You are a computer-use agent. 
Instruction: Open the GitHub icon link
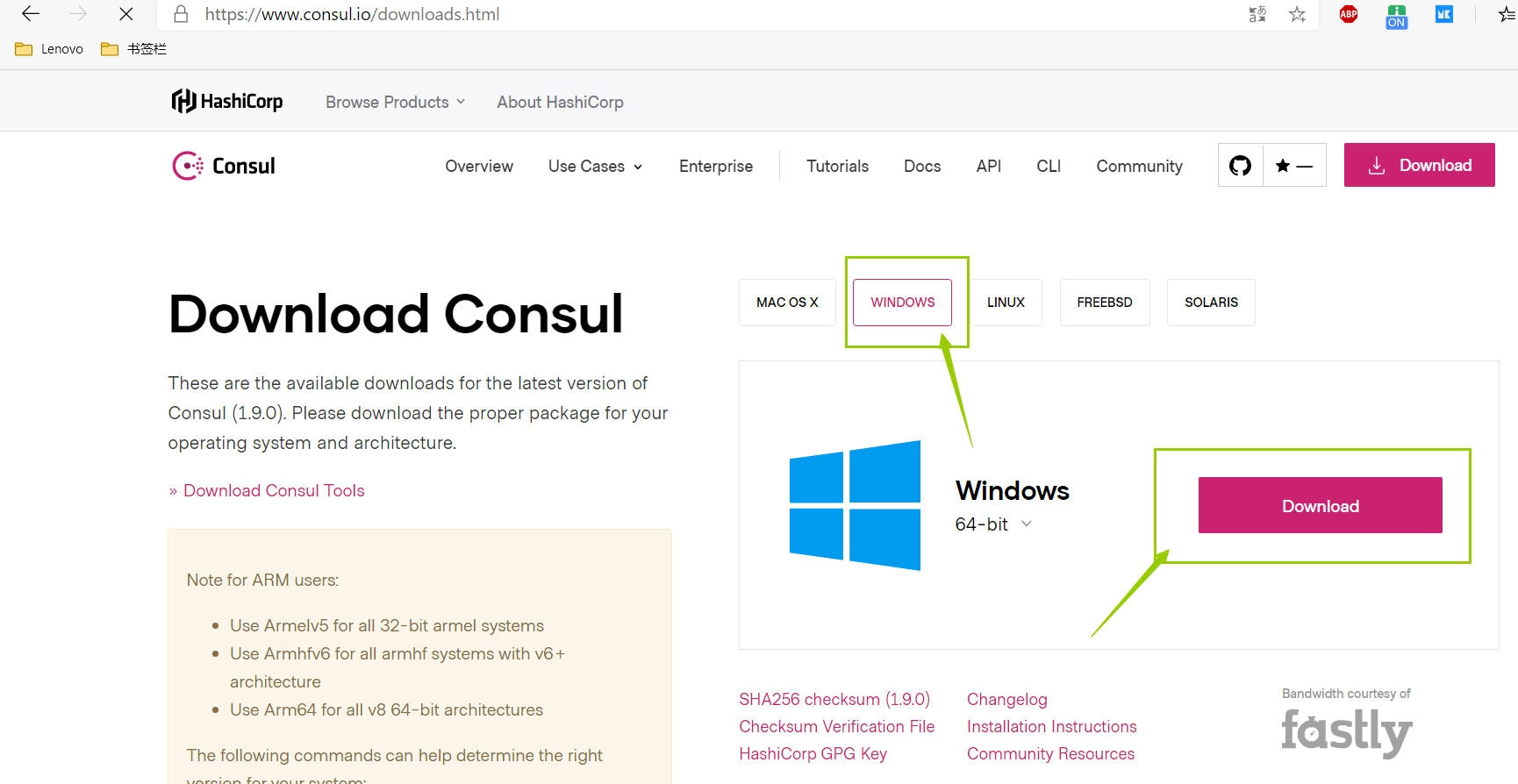coord(1241,165)
